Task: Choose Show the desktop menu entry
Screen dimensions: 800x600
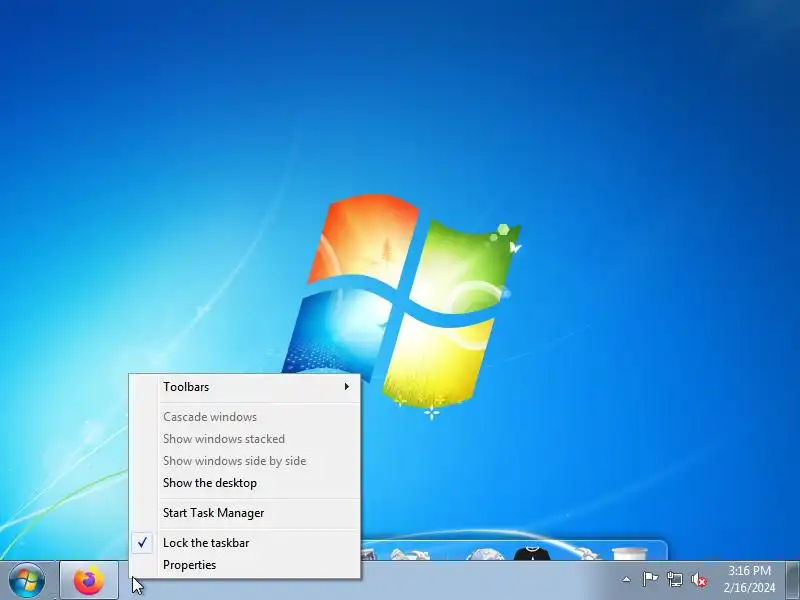Action: [245, 483]
